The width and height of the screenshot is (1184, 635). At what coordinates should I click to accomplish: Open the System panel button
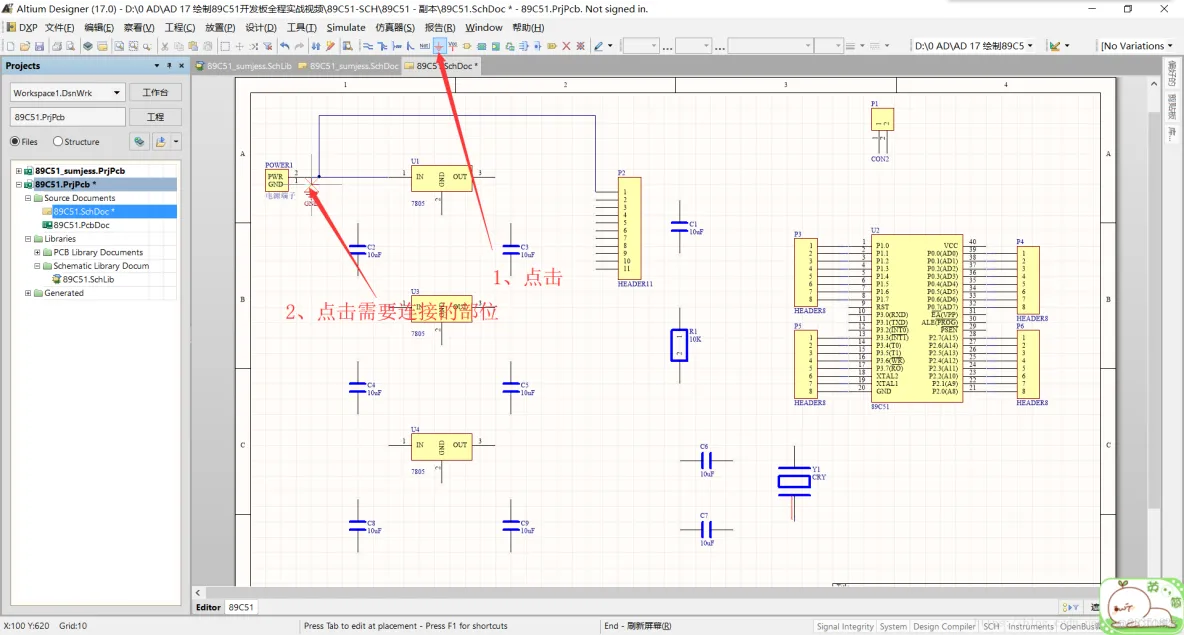(x=893, y=627)
